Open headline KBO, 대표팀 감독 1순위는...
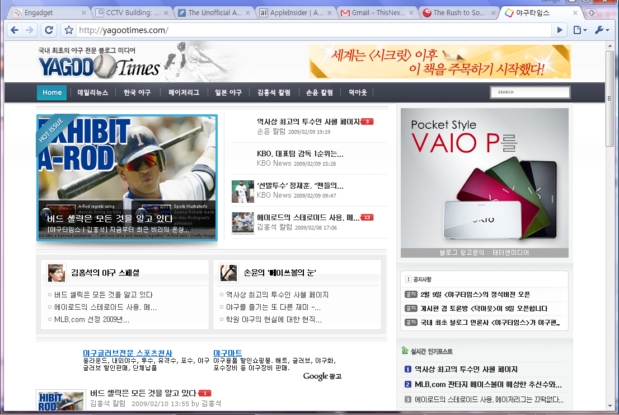The height and width of the screenshot is (415, 619). pyautogui.click(x=300, y=154)
